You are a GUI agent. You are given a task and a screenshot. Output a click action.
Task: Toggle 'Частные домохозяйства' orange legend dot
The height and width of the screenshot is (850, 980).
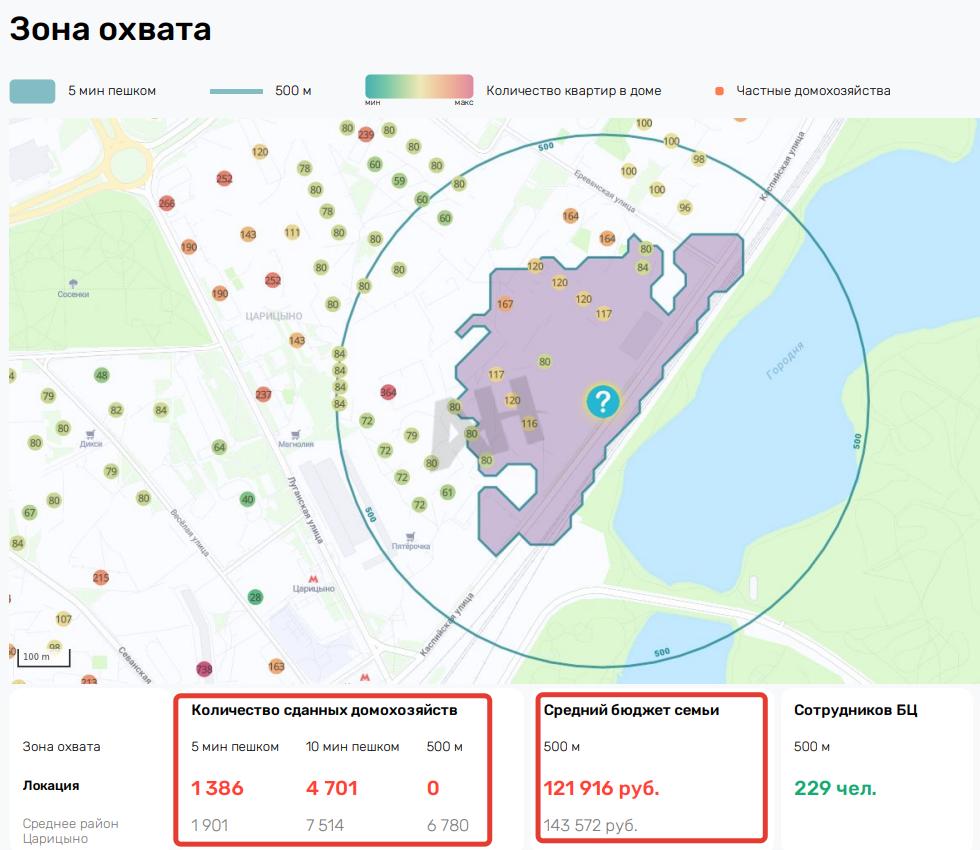pos(719,91)
